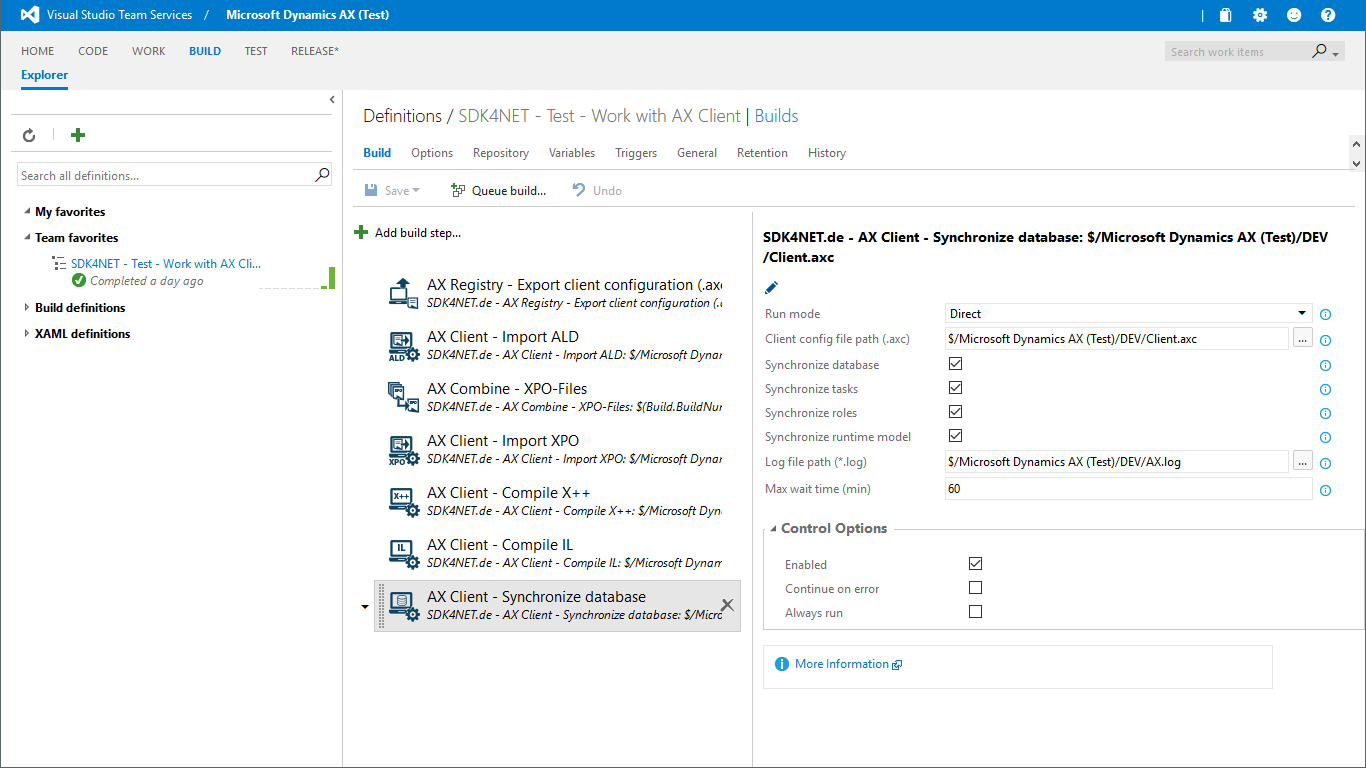The height and width of the screenshot is (768, 1366).
Task: Click the Import XPO step icon
Action: pos(403,449)
